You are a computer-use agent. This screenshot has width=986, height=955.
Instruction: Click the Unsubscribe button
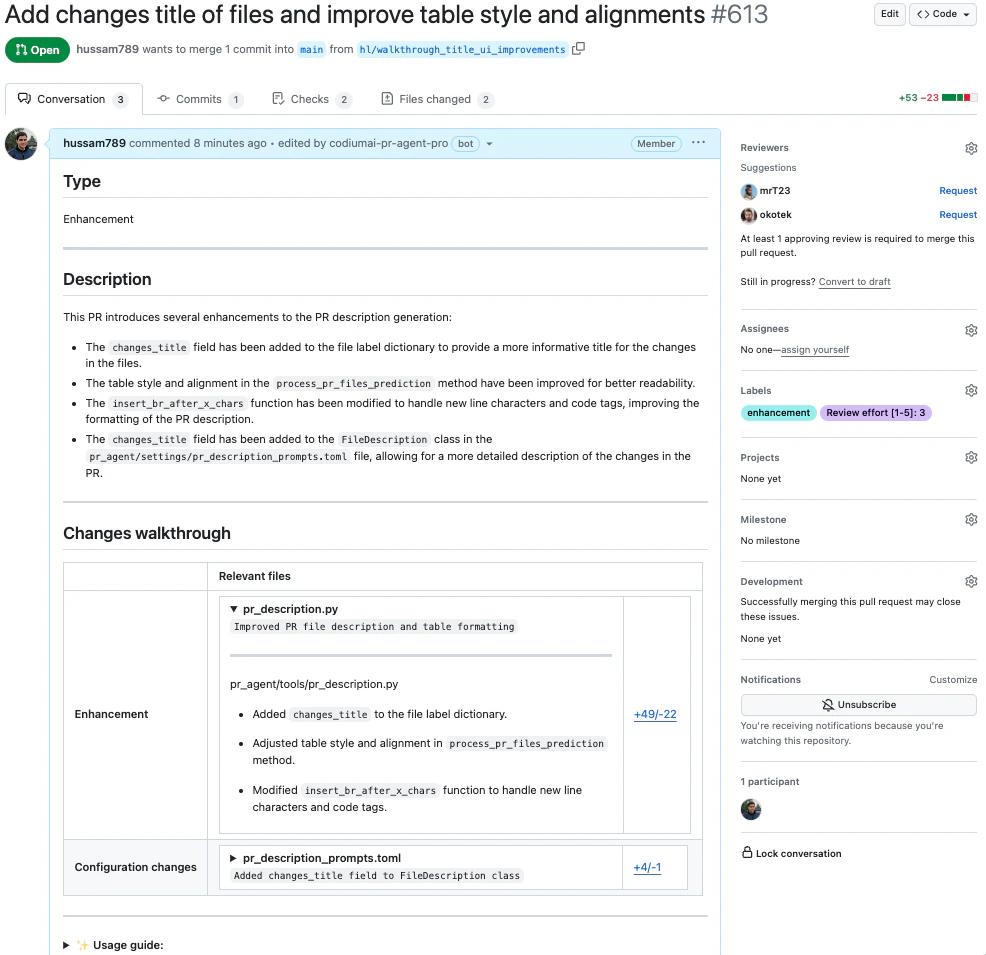tap(858, 705)
